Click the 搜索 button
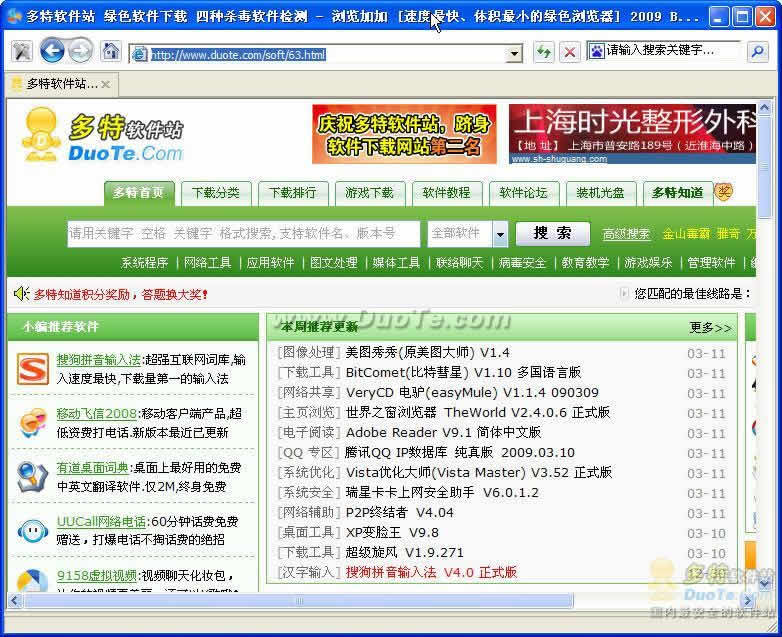782x637 pixels. (553, 233)
